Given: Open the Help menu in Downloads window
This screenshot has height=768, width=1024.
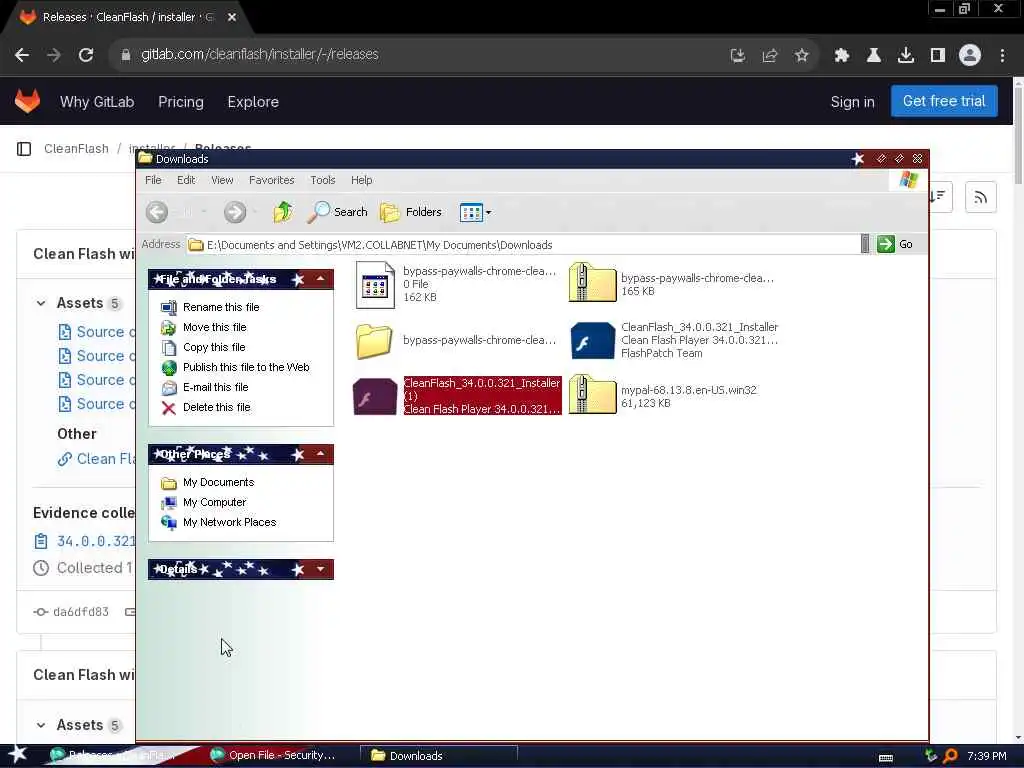Looking at the screenshot, I should pos(361,180).
